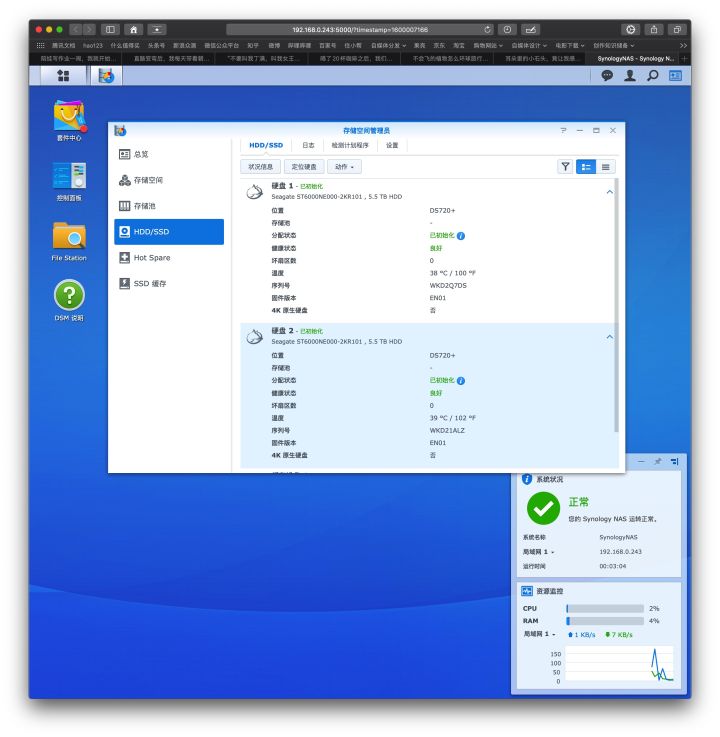
Task: Open Package Center desktop icon
Action: point(69,116)
